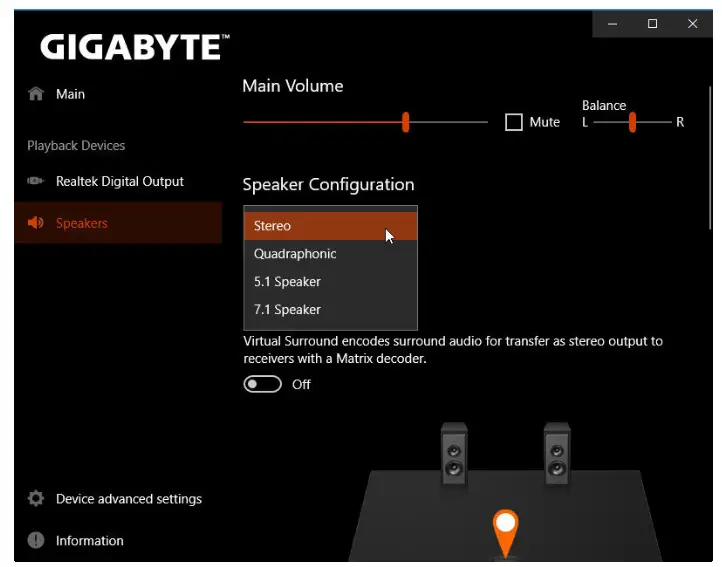Click the orange listener position pin
722x567 pixels.
click(505, 533)
